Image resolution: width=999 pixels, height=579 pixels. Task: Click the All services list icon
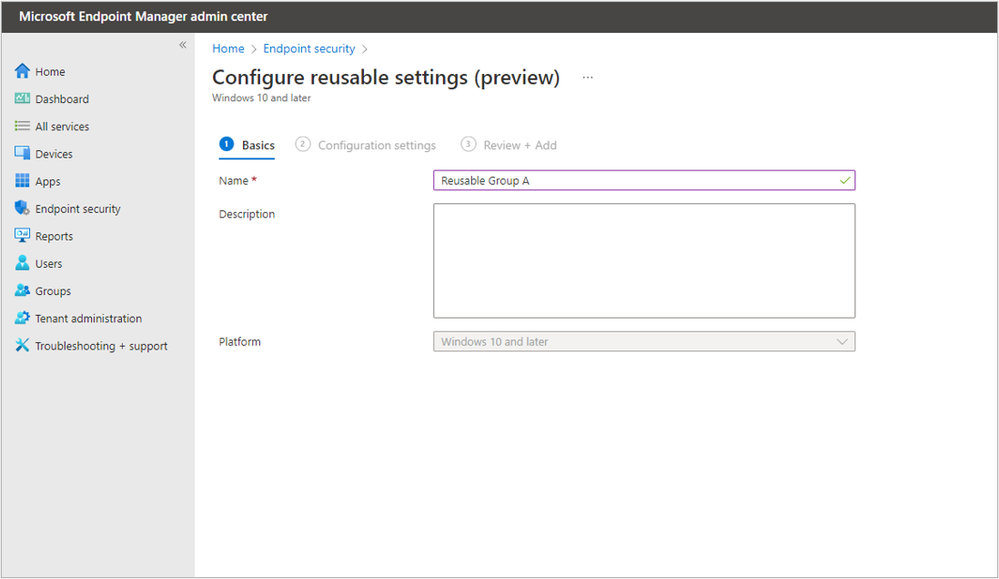click(x=22, y=125)
